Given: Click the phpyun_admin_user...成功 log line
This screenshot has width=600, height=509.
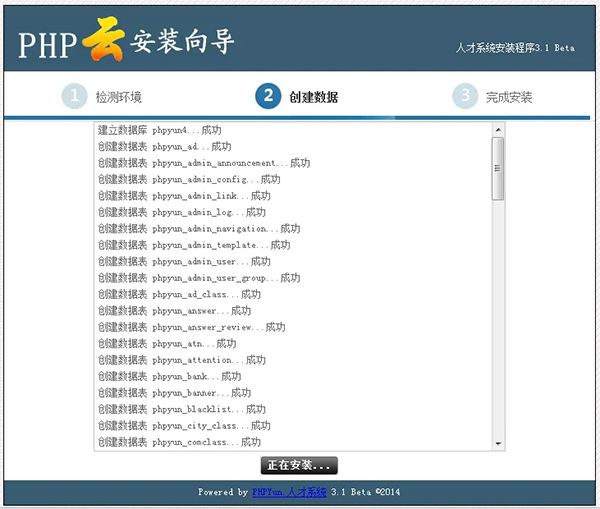Looking at the screenshot, I should [184, 262].
